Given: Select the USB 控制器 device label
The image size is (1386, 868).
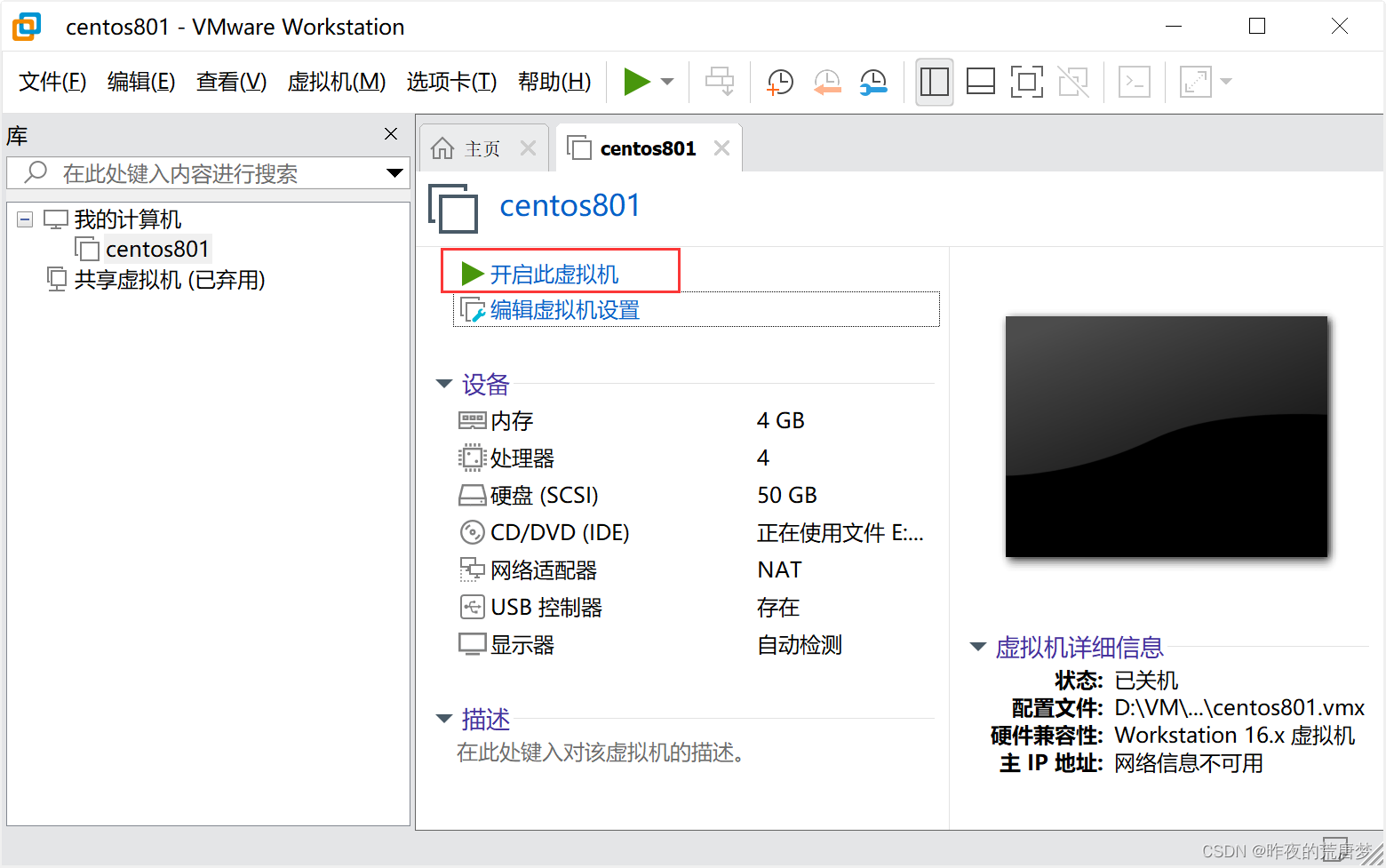Looking at the screenshot, I should [546, 608].
